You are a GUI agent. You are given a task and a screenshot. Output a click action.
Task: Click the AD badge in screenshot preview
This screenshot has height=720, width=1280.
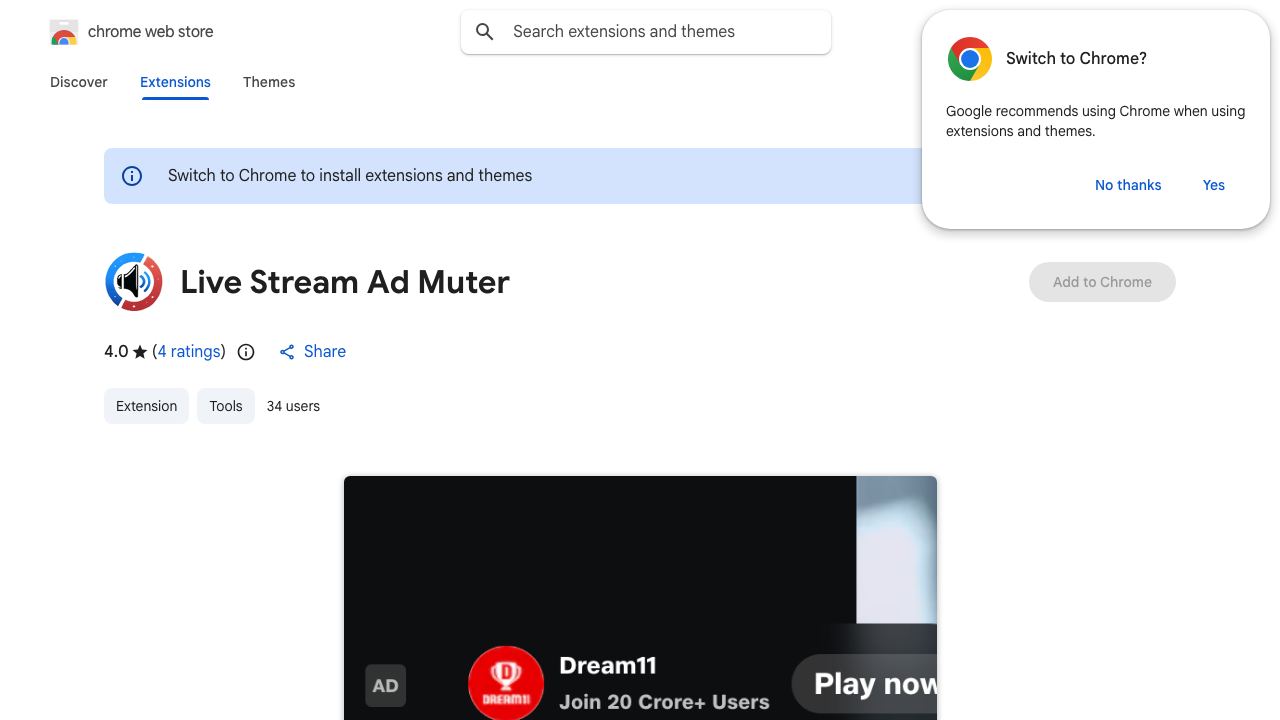coord(386,686)
